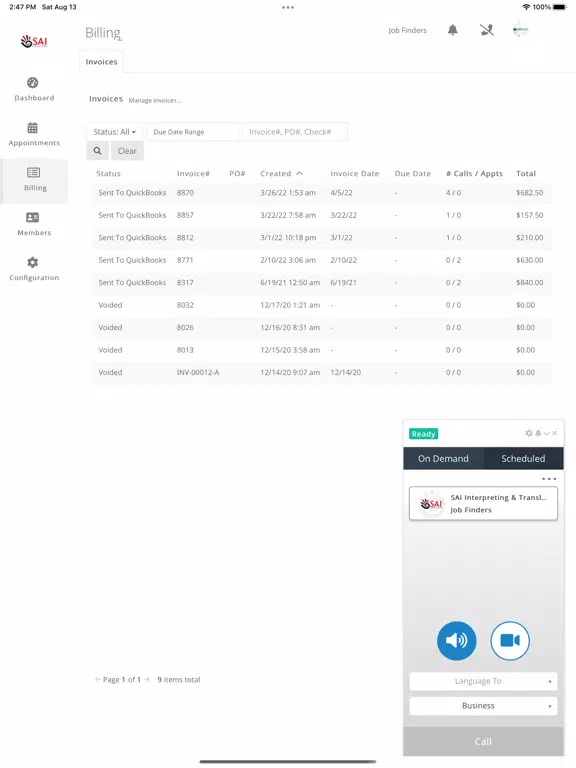Open the Job Finders account selector in the header
This screenshot has height=768, width=576.
[408, 30]
